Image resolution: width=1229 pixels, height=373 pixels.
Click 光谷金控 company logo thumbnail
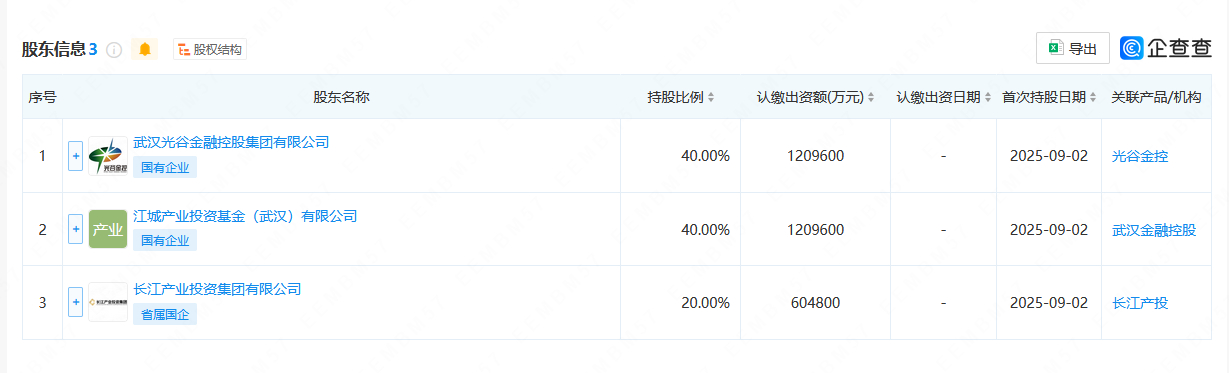click(108, 156)
